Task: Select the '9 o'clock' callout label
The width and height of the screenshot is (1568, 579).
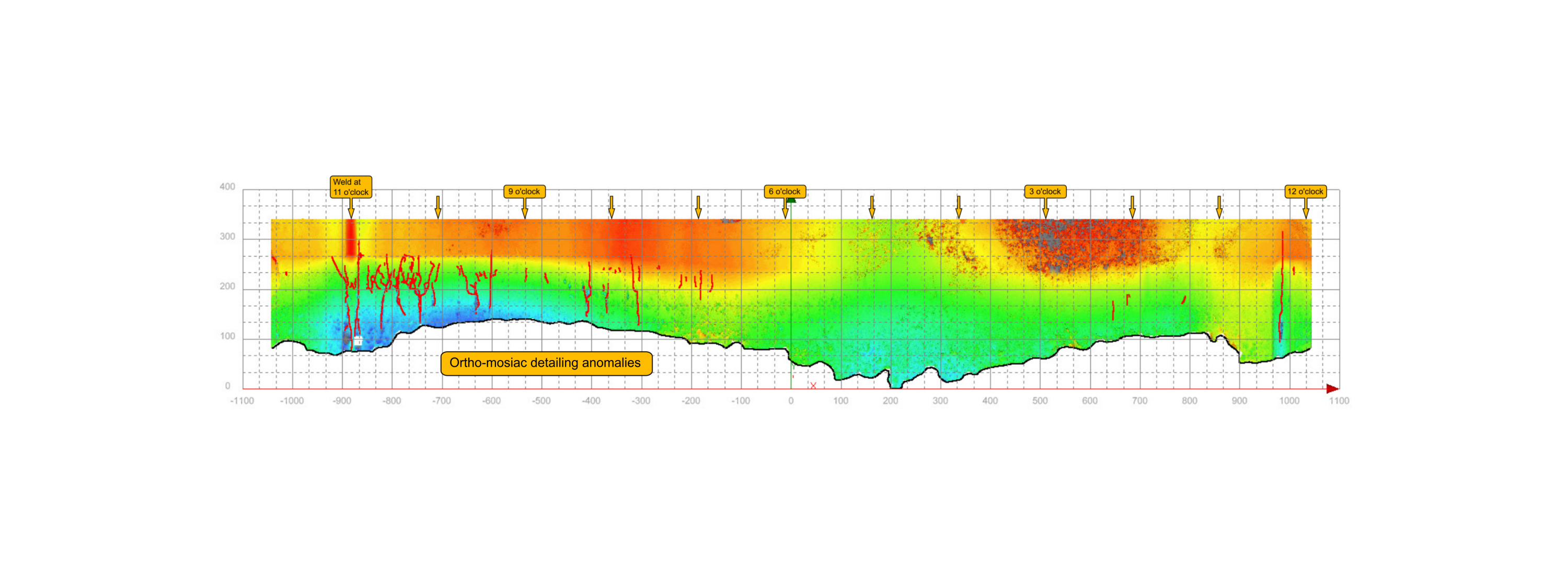Action: pyautogui.click(x=524, y=191)
